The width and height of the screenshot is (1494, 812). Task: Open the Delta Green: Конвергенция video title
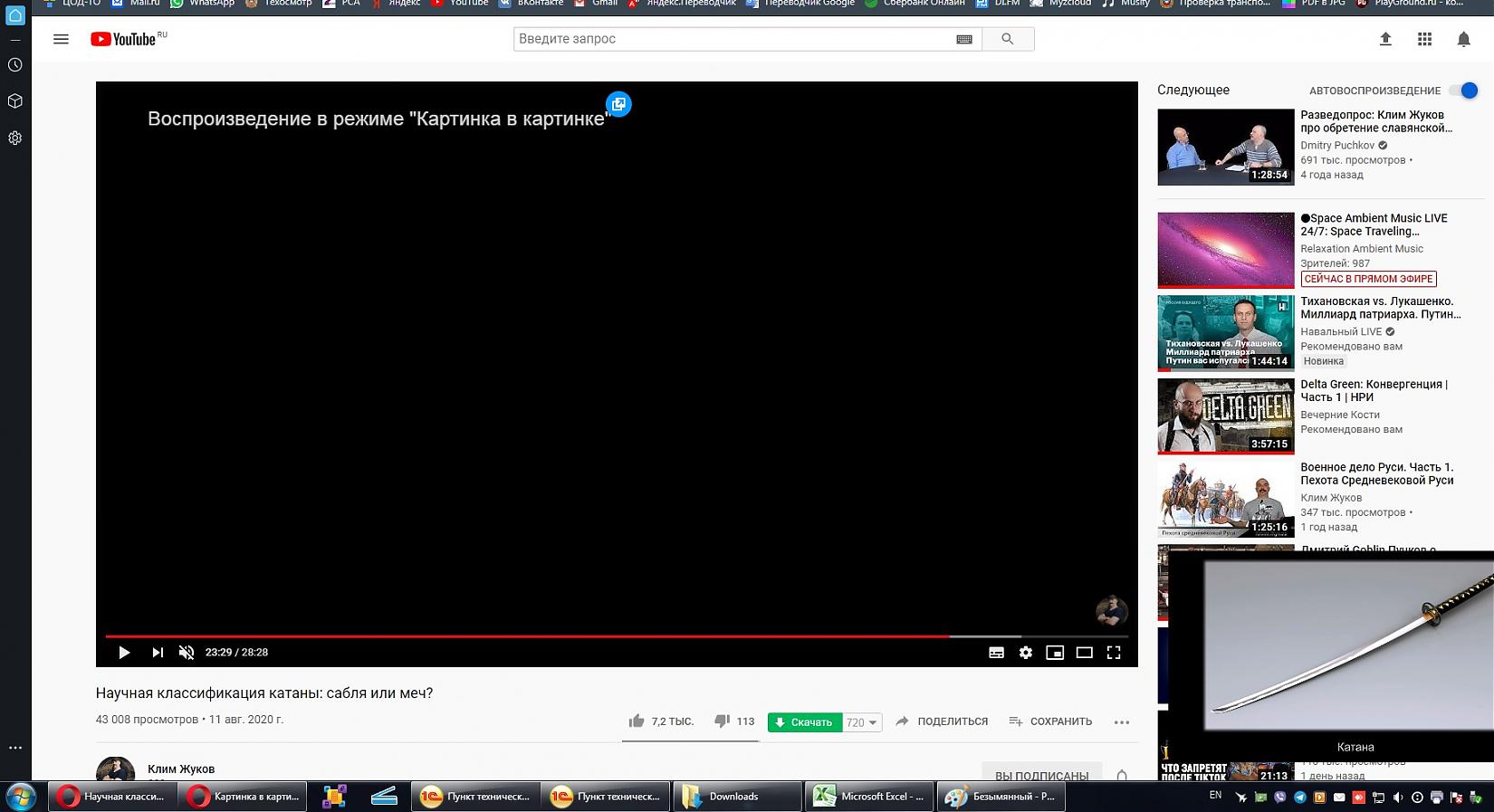pyautogui.click(x=1374, y=391)
